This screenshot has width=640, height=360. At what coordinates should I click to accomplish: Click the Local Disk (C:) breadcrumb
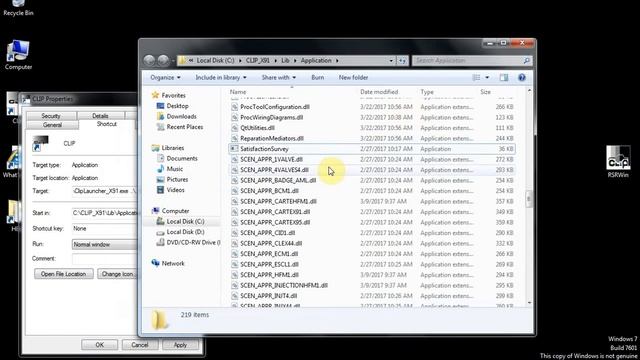216,60
